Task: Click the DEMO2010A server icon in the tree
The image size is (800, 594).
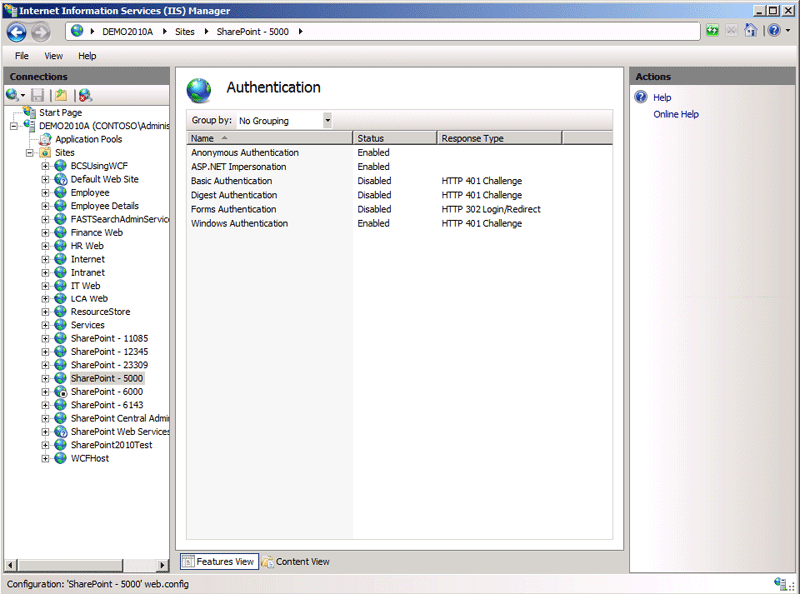Action: click(29, 125)
